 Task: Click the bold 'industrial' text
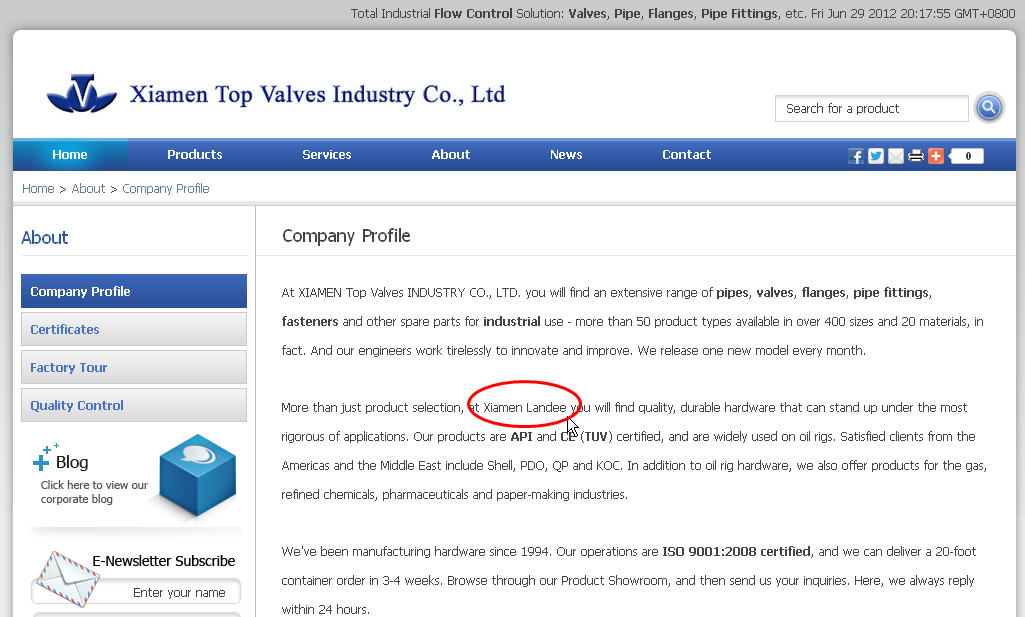coord(512,322)
